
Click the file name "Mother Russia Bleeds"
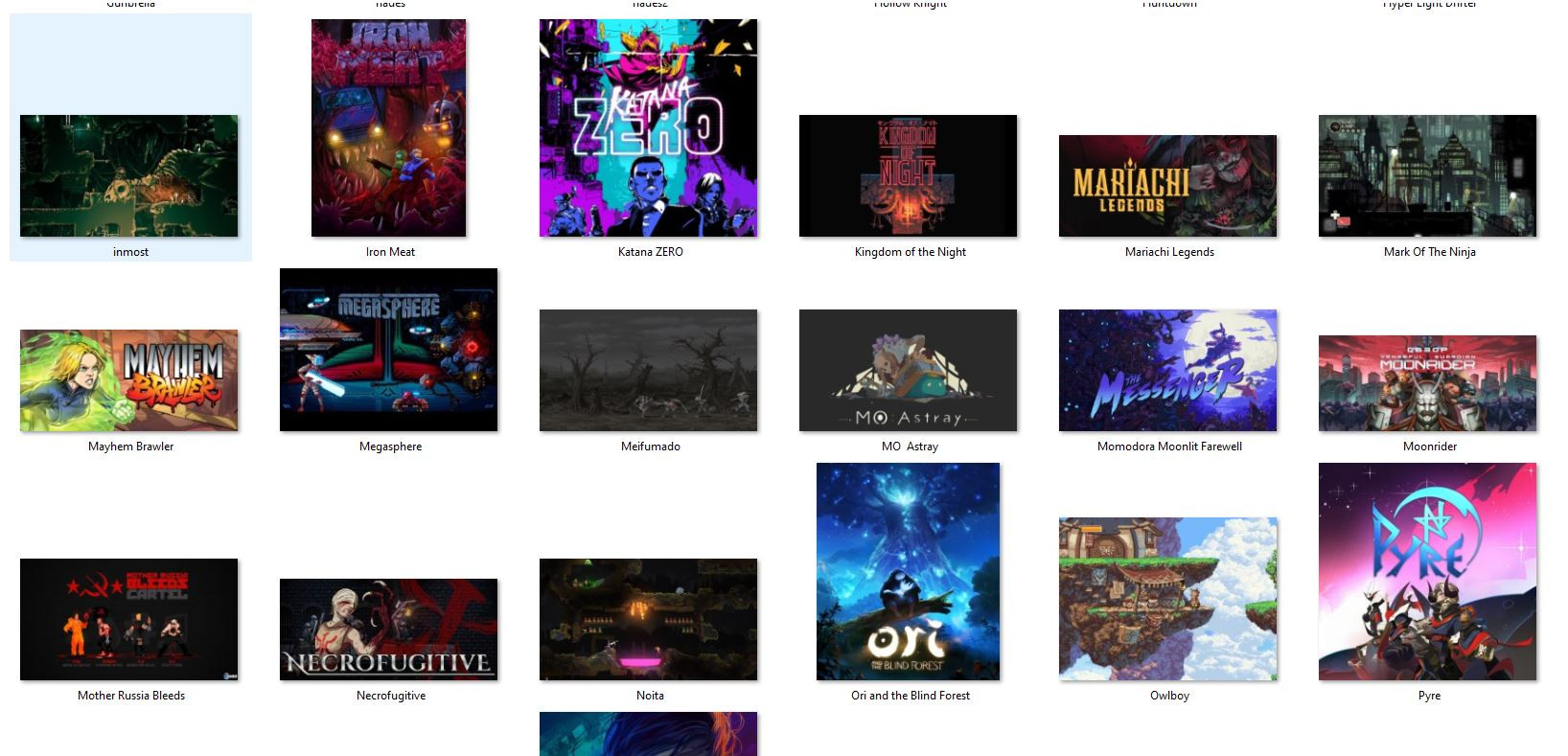pyautogui.click(x=130, y=696)
